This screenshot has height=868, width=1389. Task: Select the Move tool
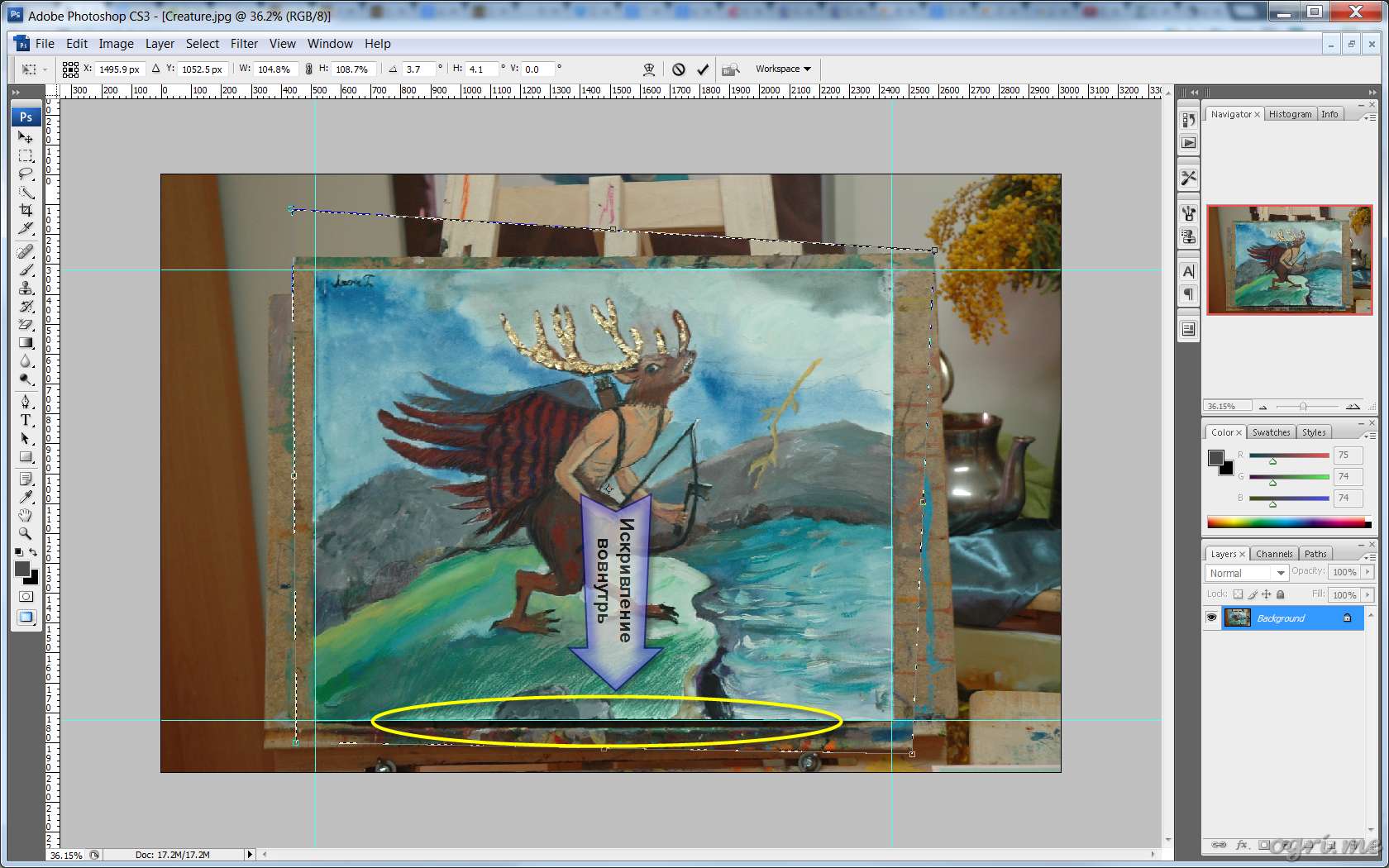(x=26, y=136)
